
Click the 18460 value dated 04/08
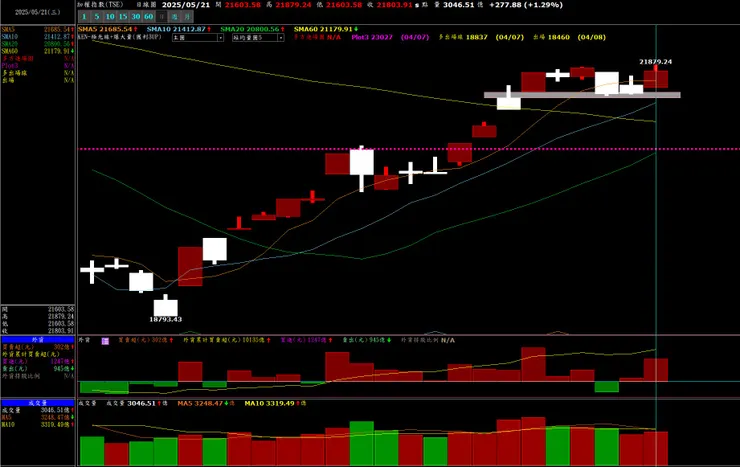(x=558, y=37)
